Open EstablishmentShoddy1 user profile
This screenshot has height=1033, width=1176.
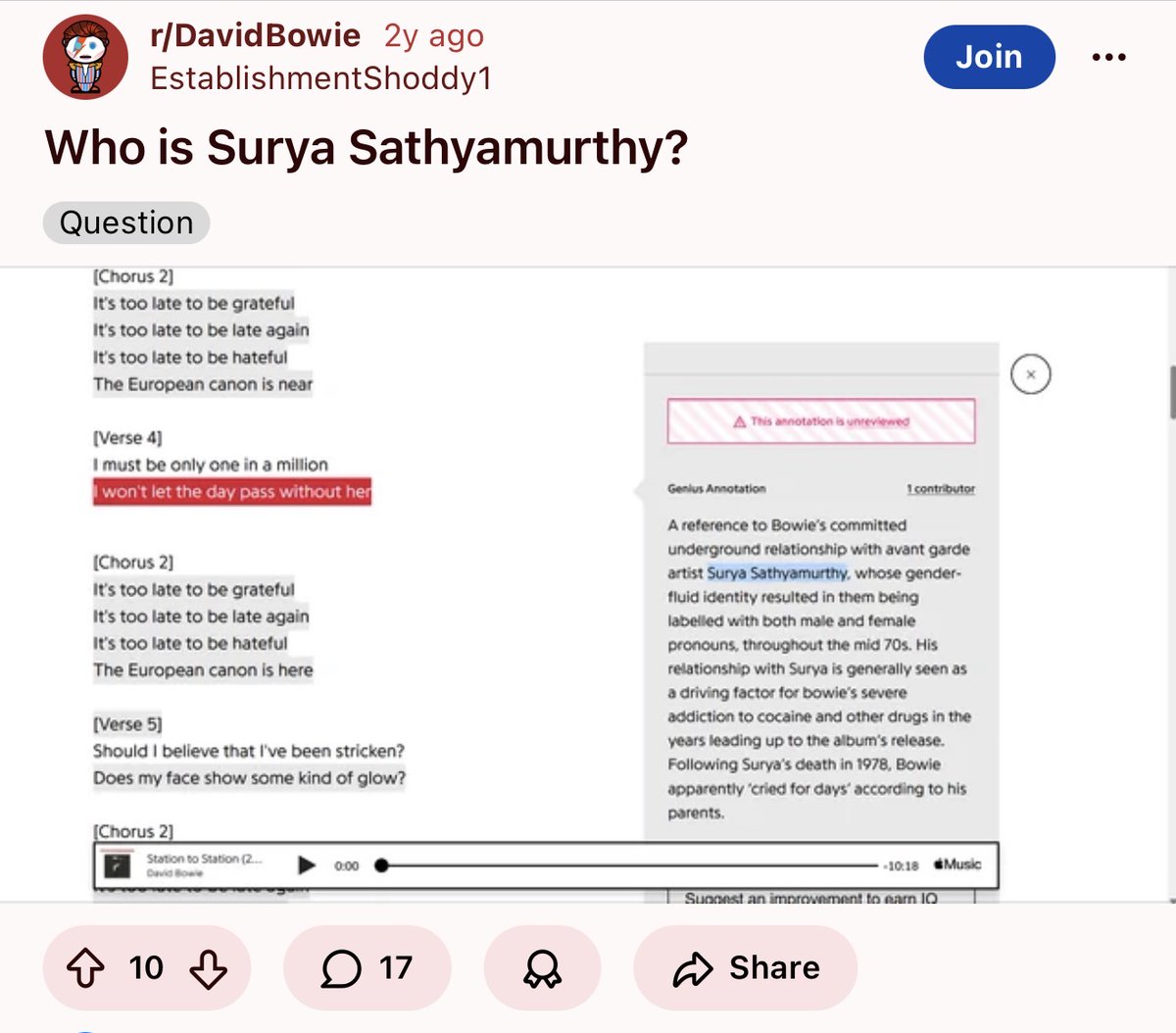coord(320,78)
